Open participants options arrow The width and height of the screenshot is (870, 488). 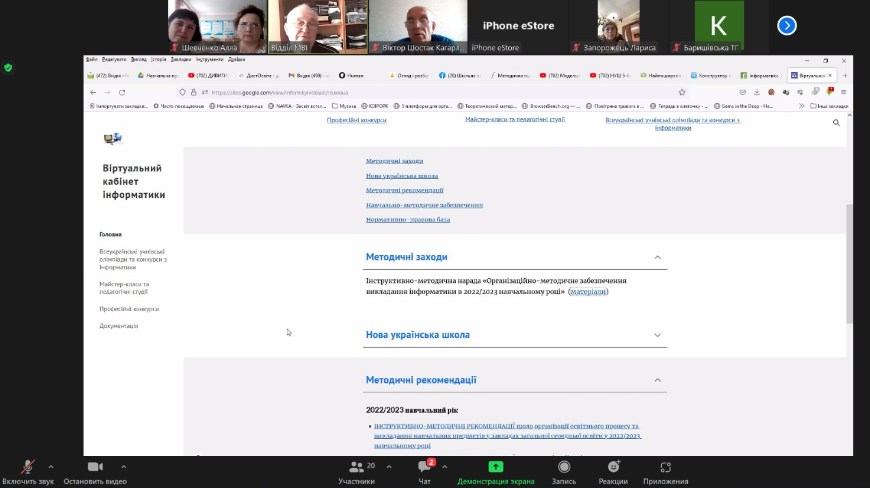tap(389, 467)
